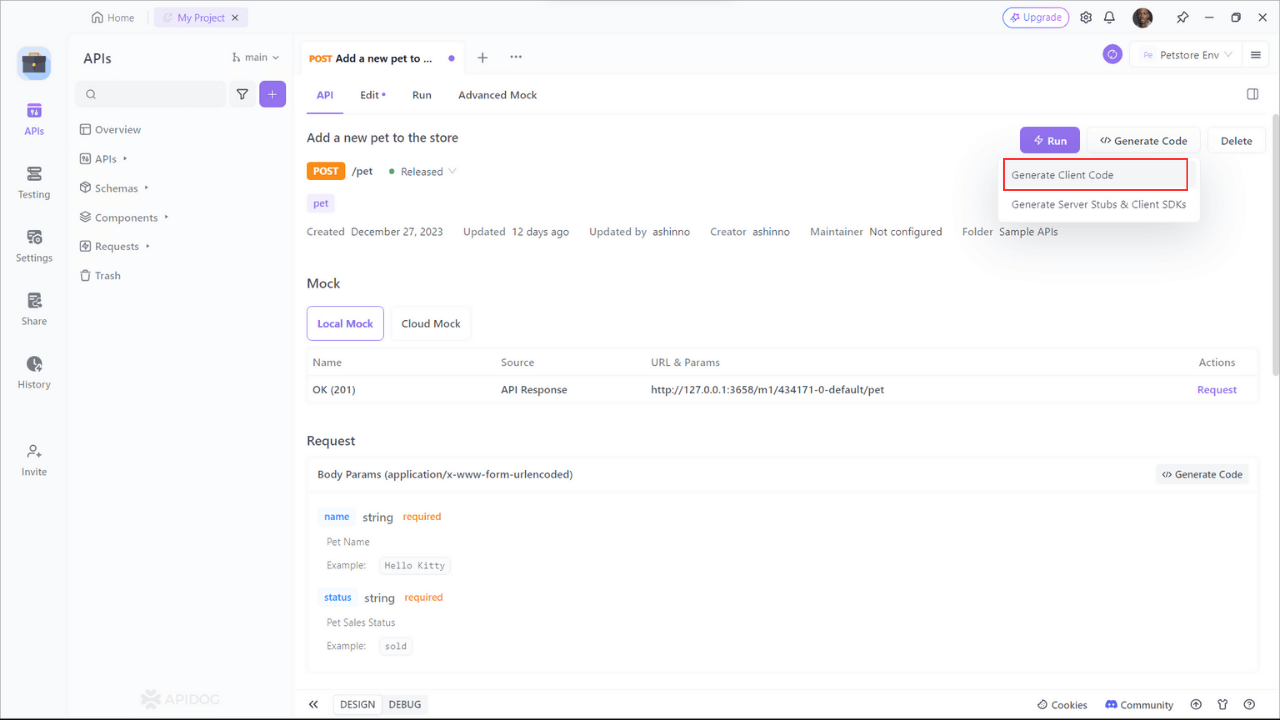Image resolution: width=1280 pixels, height=720 pixels.
Task: Click the mock URL http://127.0.0.1:3658 text
Action: [x=767, y=390]
